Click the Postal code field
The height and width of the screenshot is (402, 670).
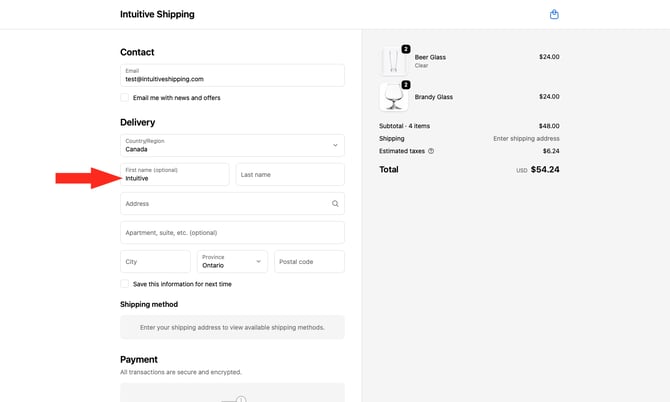point(309,261)
